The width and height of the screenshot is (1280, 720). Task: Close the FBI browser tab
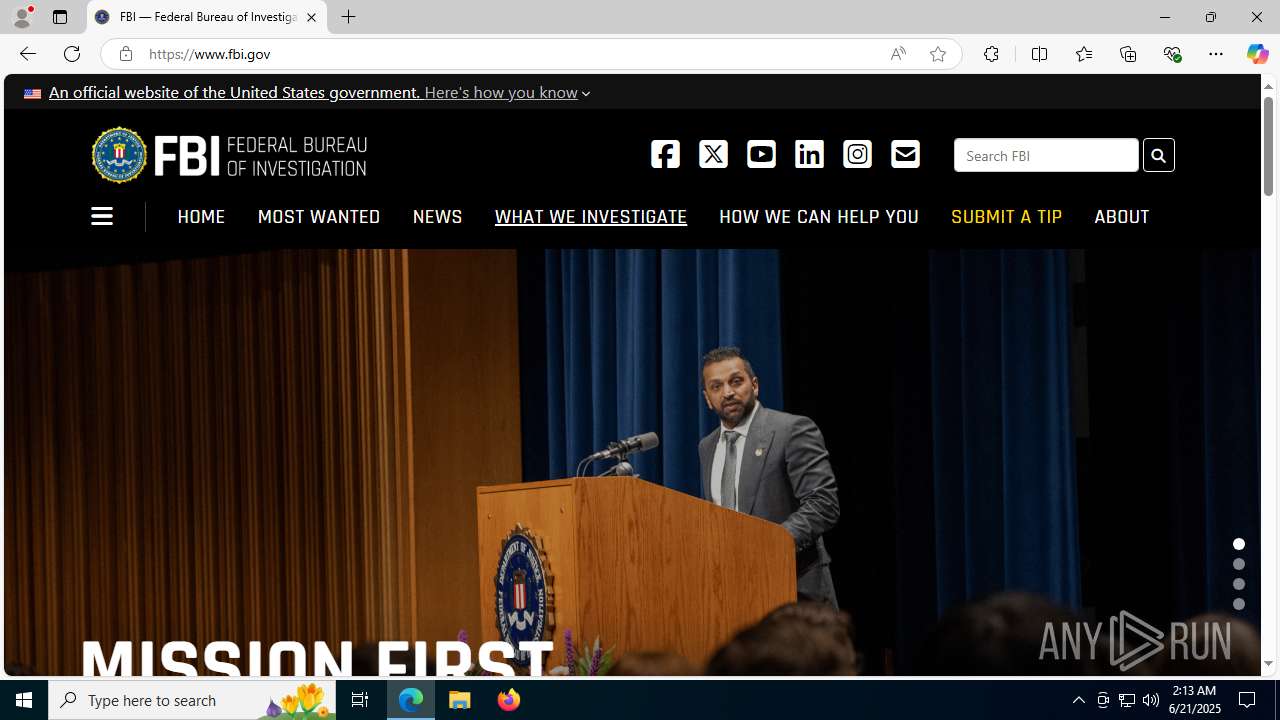312,17
